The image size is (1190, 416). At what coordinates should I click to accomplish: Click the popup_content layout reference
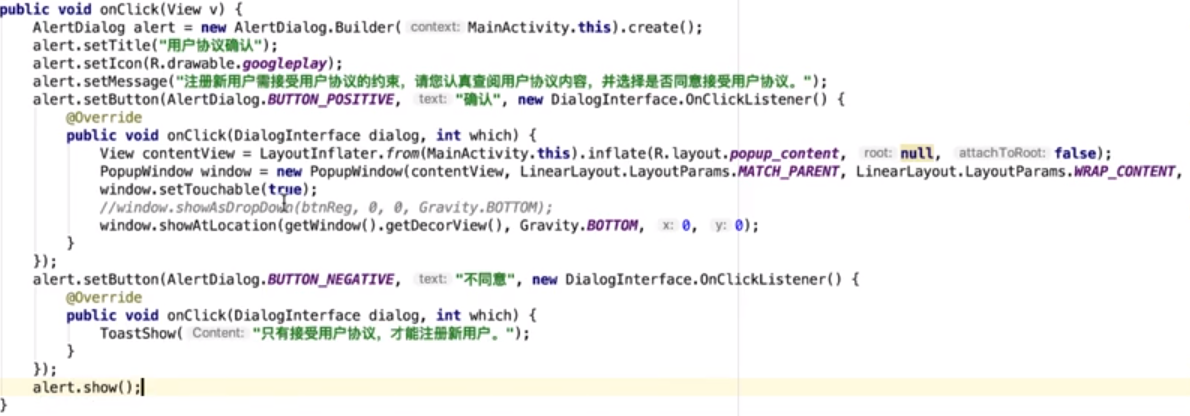tap(785, 154)
